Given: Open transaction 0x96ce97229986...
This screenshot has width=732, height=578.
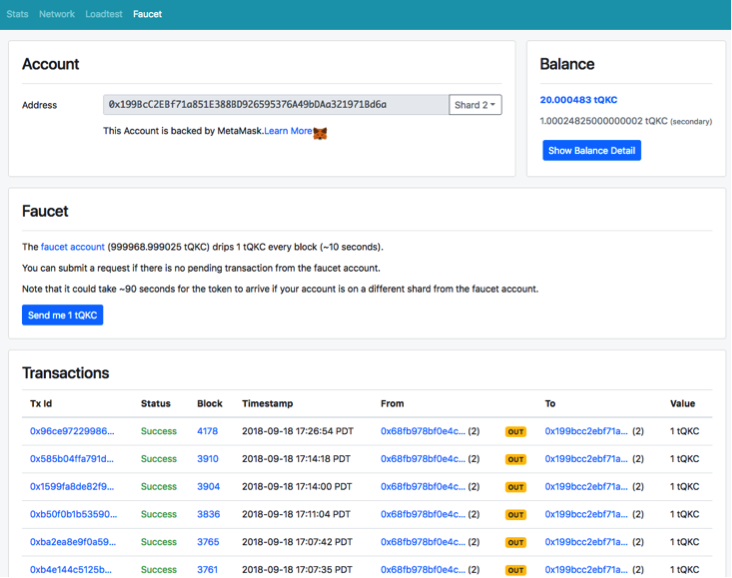Looking at the screenshot, I should pyautogui.click(x=72, y=431).
